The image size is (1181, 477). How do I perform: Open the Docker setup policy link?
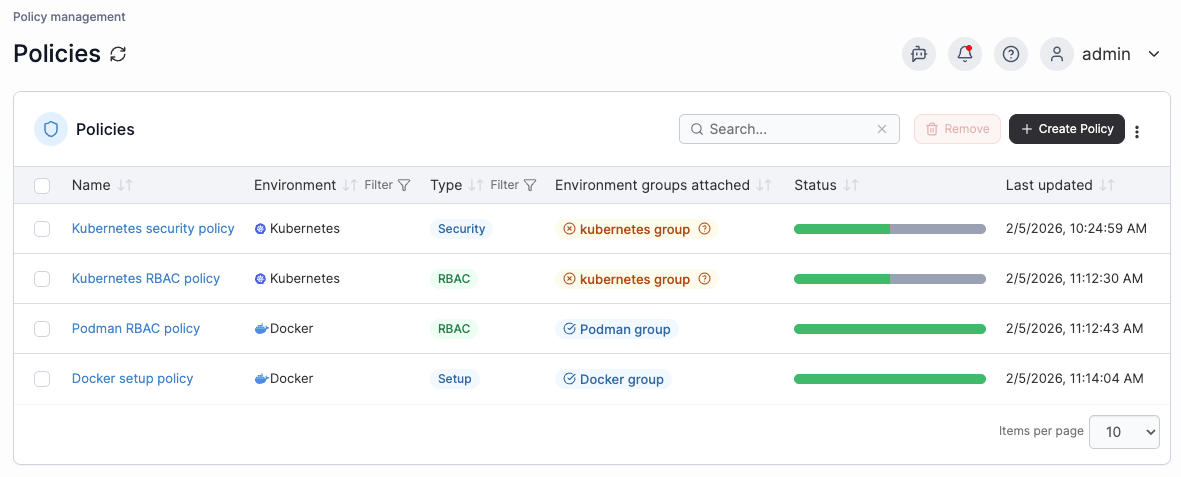[x=132, y=379]
